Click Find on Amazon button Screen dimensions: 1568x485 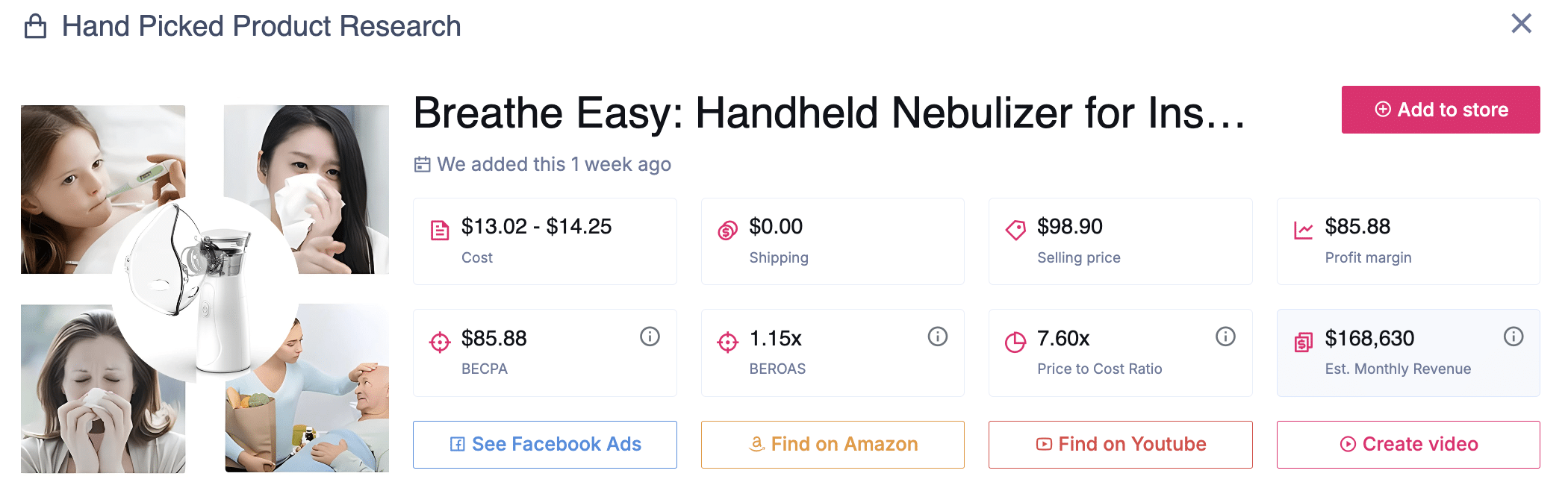(x=833, y=445)
